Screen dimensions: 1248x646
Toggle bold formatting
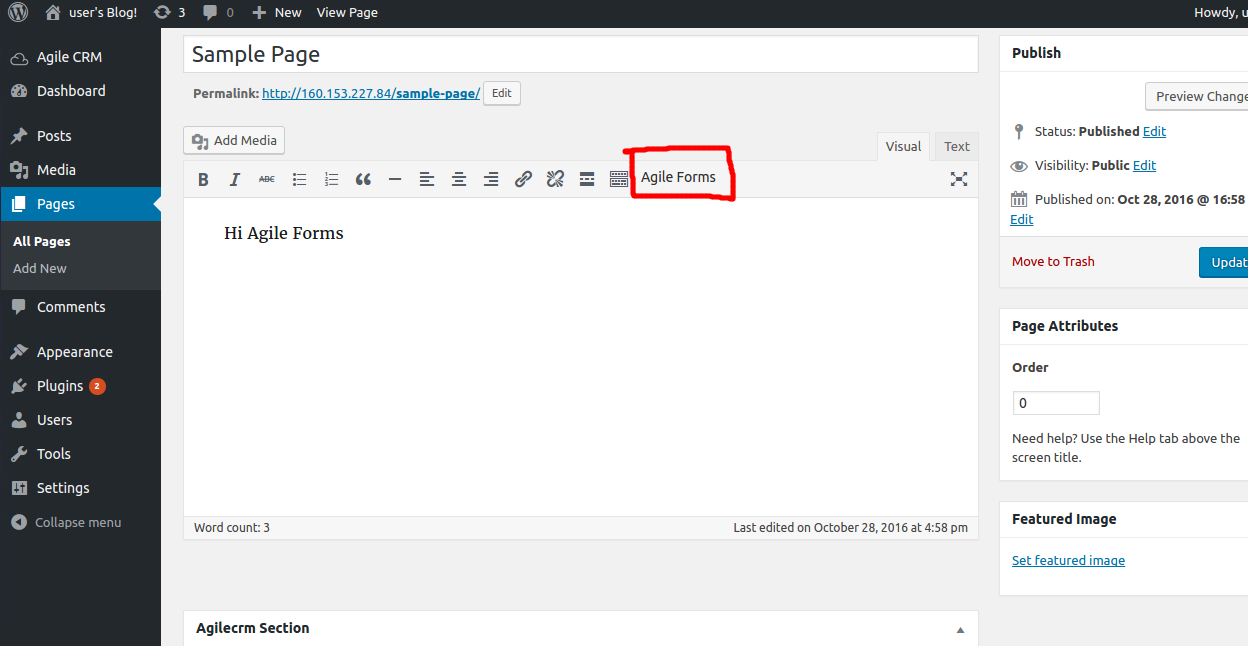point(203,179)
